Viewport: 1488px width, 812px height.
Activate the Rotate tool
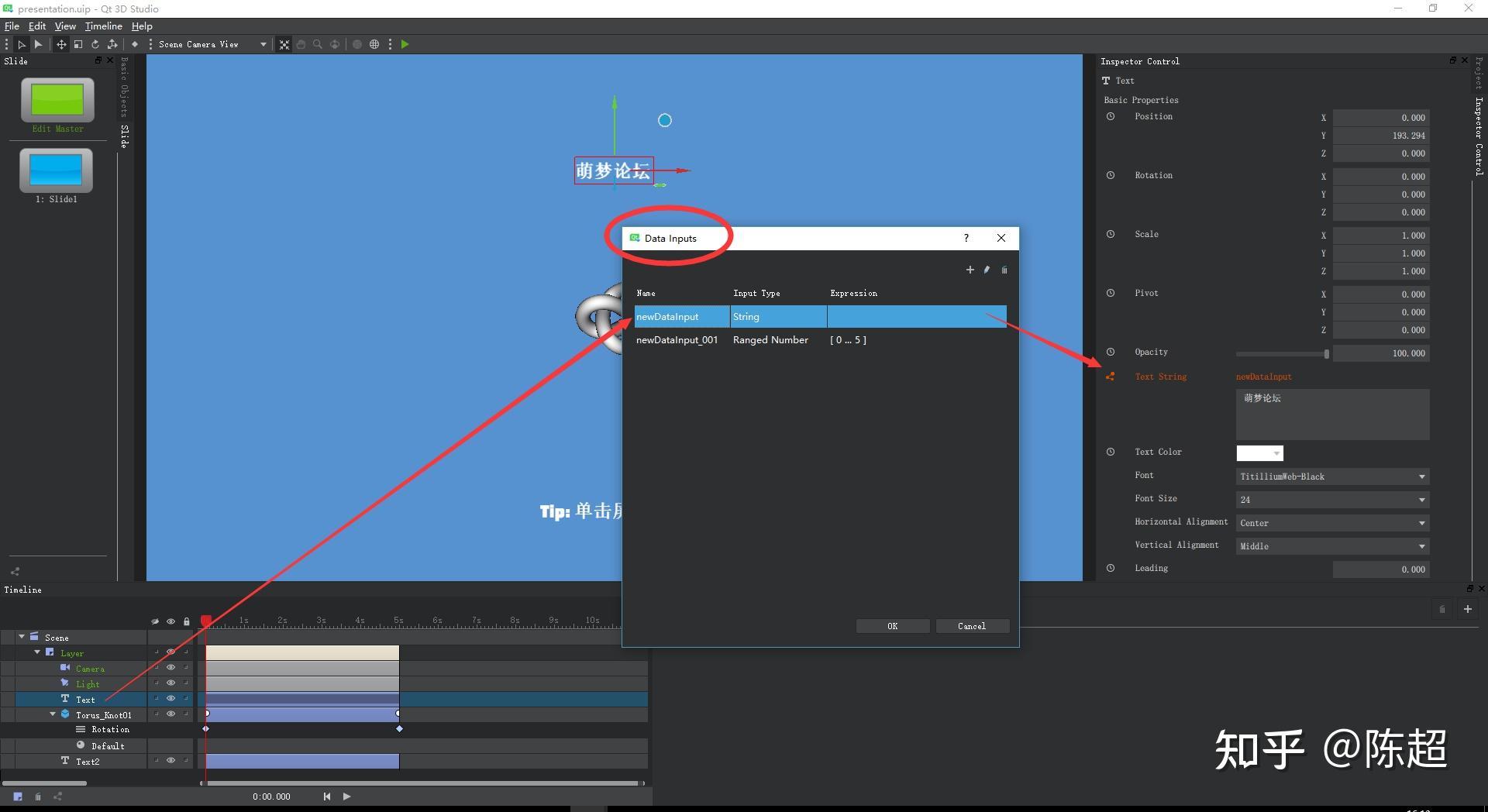tap(95, 44)
